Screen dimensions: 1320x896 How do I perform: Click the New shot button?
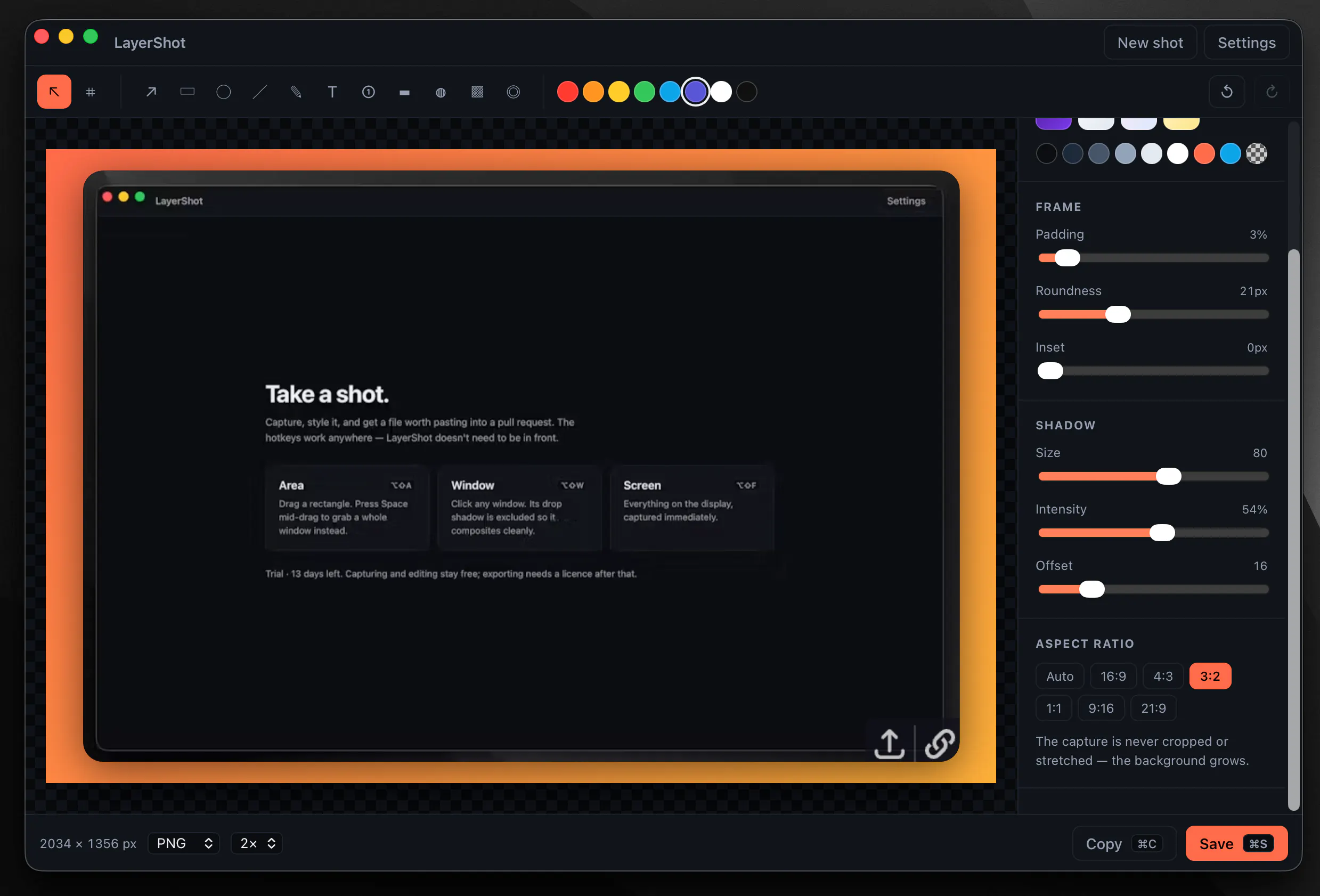click(1150, 43)
